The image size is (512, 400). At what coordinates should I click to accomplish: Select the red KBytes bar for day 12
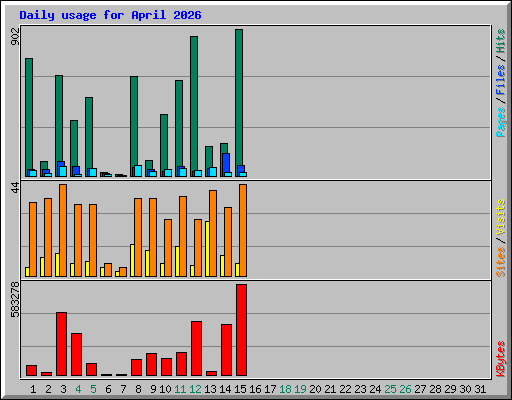point(196,348)
